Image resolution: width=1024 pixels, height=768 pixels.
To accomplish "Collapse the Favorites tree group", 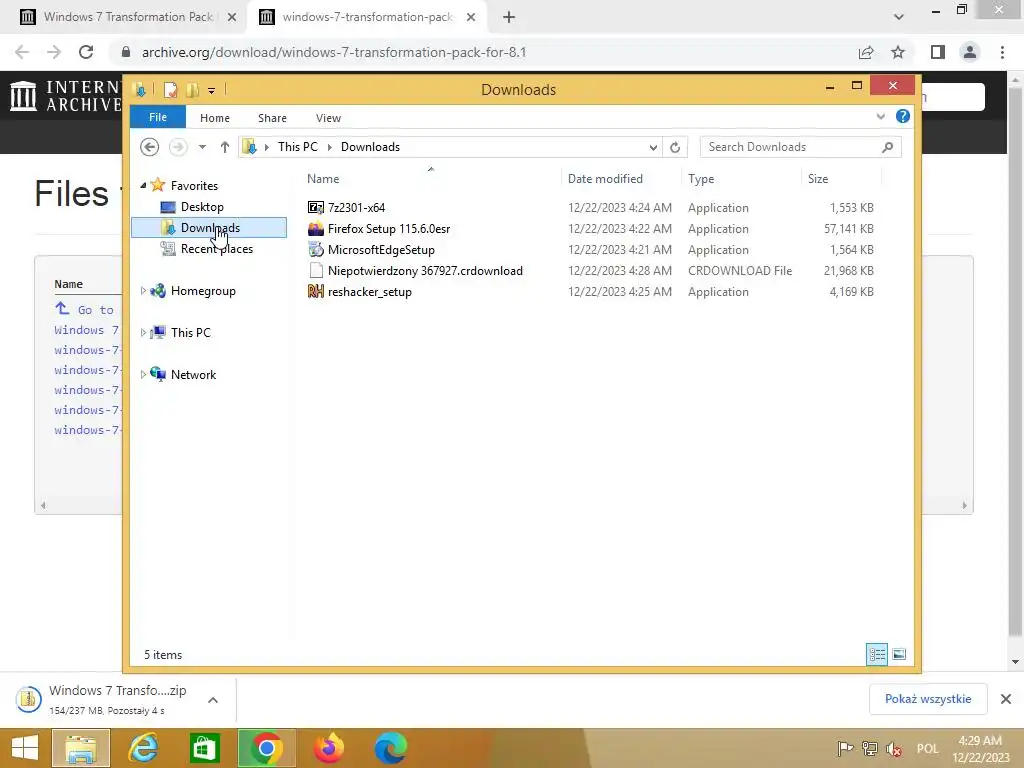I will [143, 185].
